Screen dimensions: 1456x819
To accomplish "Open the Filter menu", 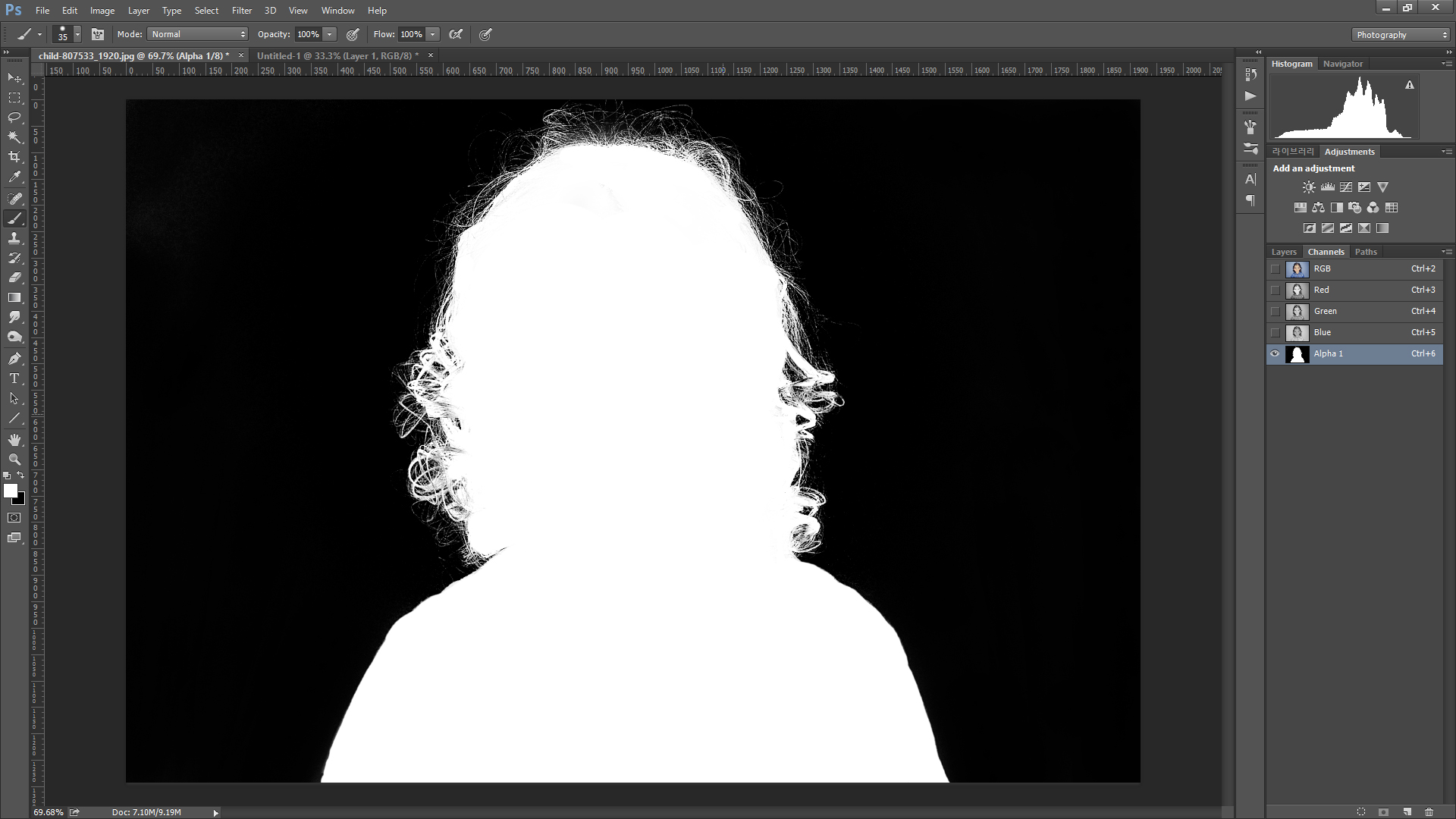I will (x=241, y=11).
